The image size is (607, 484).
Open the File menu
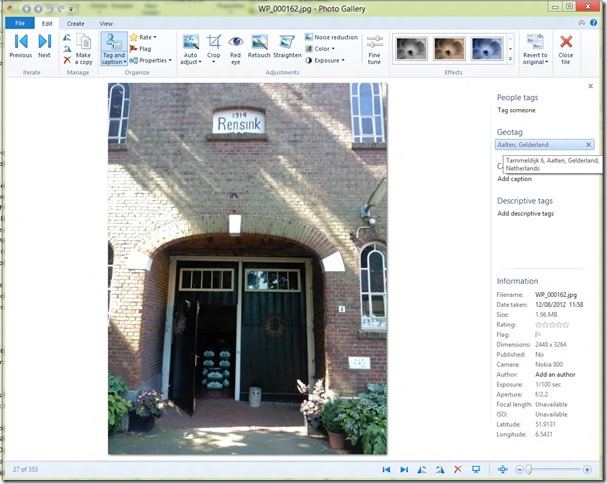(19, 23)
